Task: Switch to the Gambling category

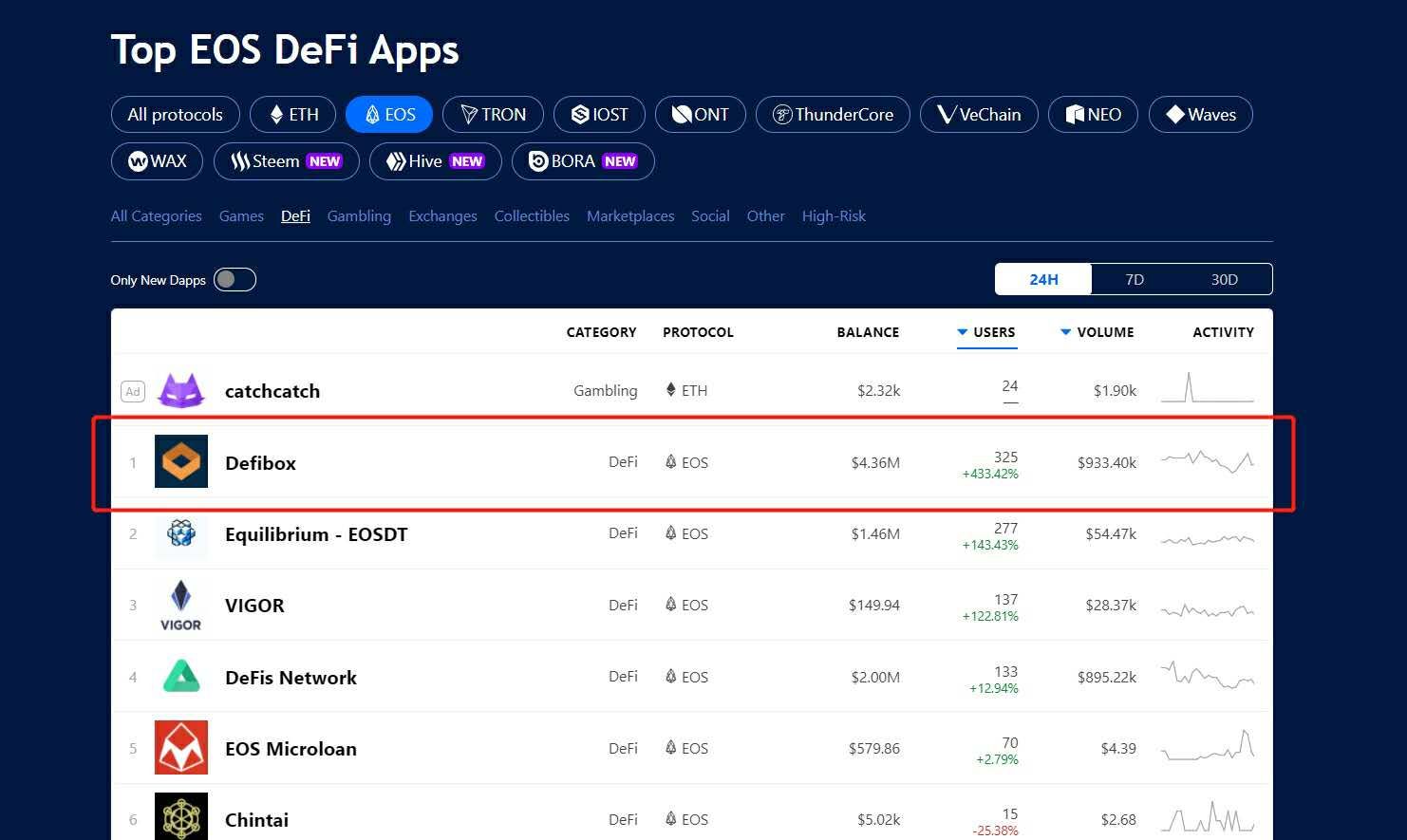Action: pos(359,215)
